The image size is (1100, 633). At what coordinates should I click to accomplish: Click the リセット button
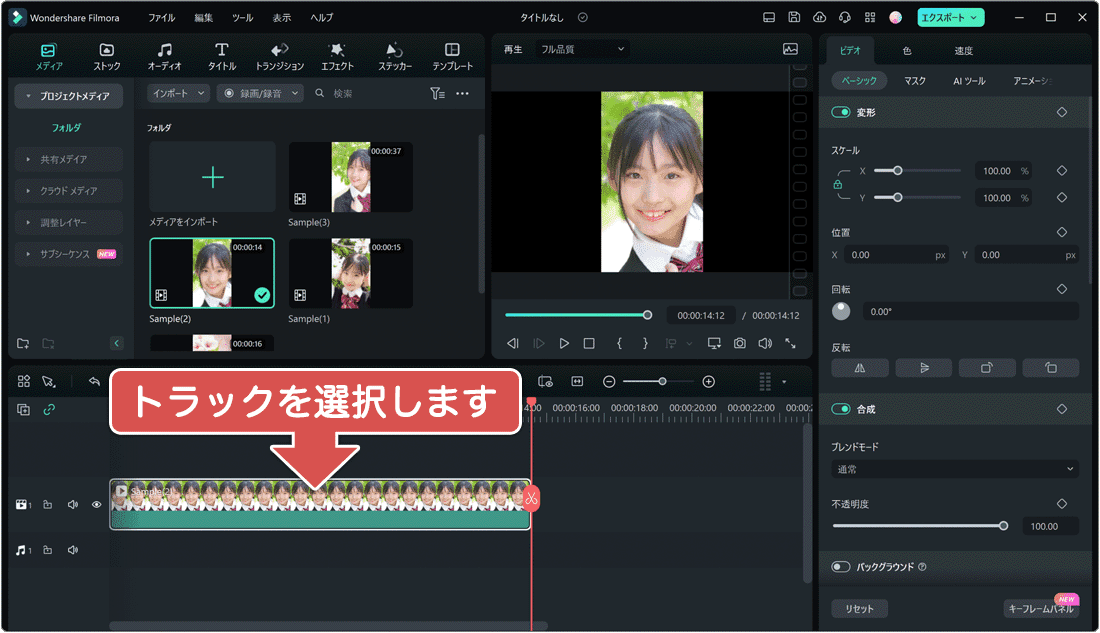pyautogui.click(x=859, y=608)
